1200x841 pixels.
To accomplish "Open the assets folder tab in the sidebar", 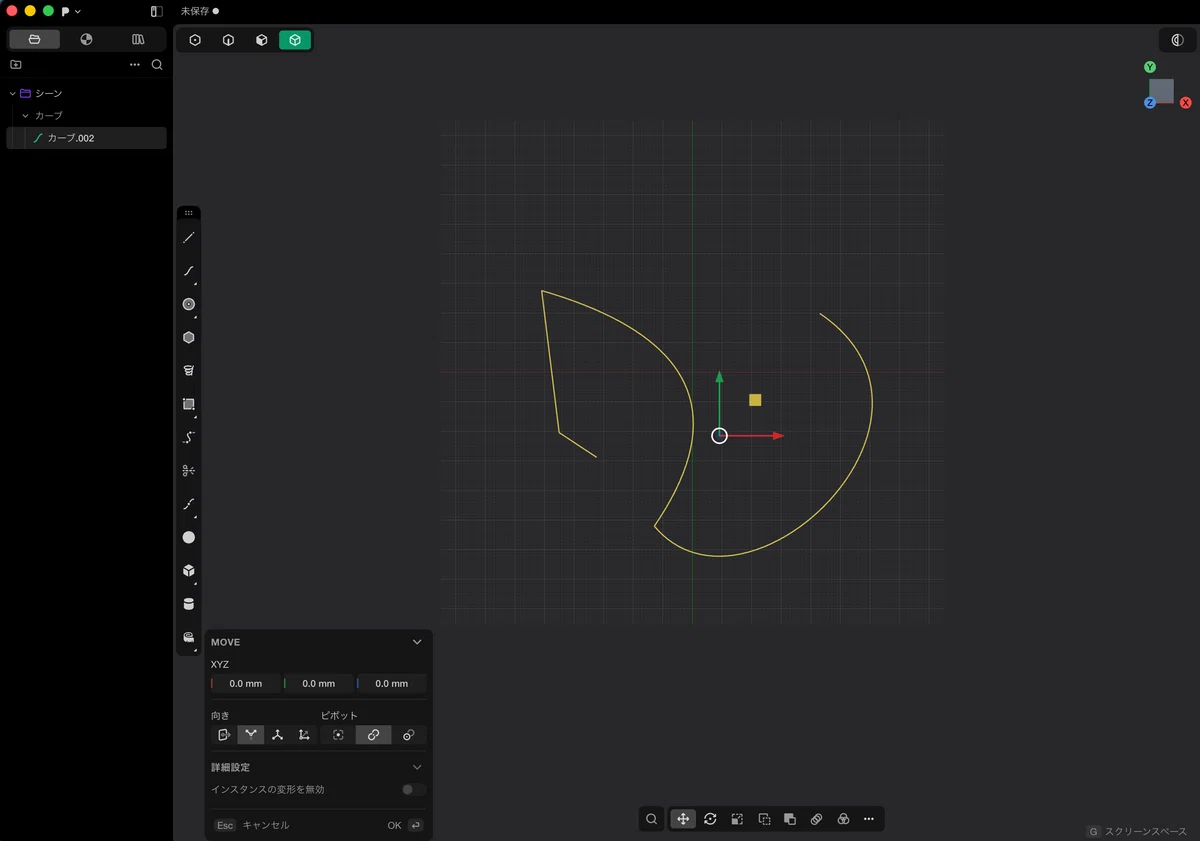I will pos(34,39).
